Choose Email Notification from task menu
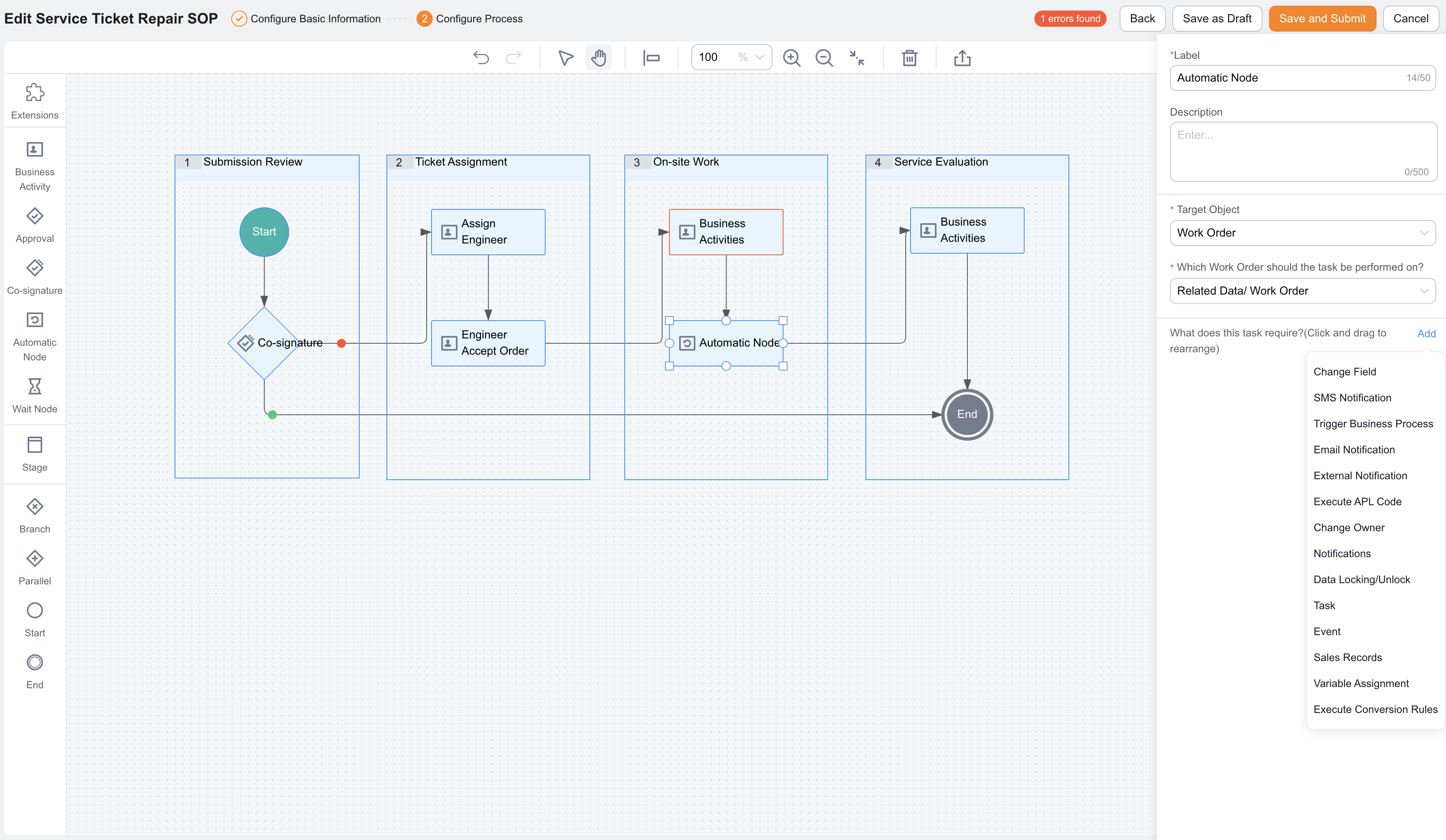The width and height of the screenshot is (1446, 840). (1353, 450)
